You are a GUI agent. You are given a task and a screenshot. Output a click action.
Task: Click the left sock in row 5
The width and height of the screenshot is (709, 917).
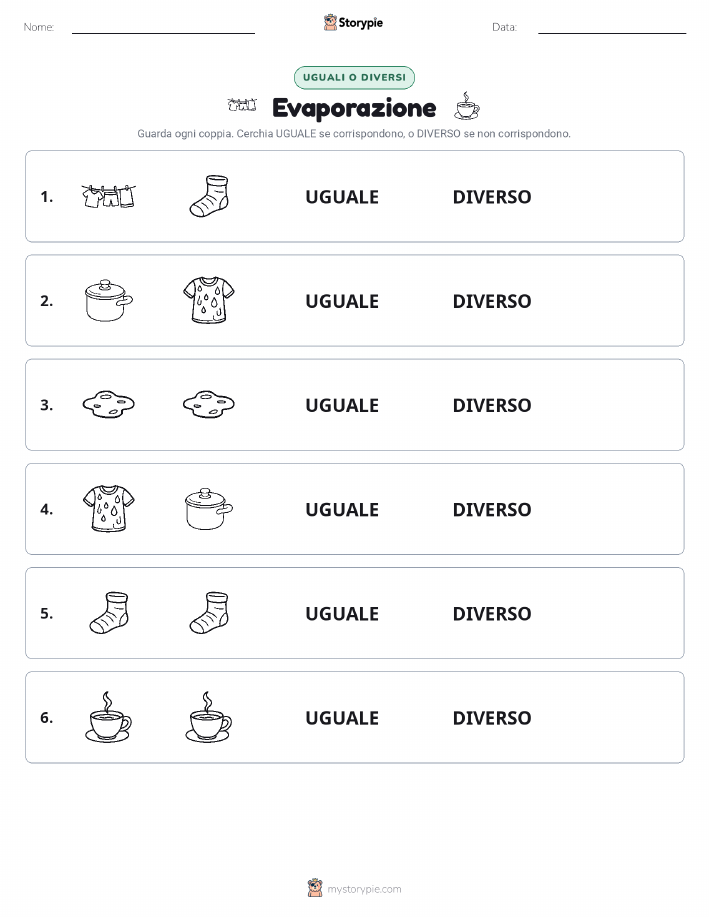click(x=109, y=613)
